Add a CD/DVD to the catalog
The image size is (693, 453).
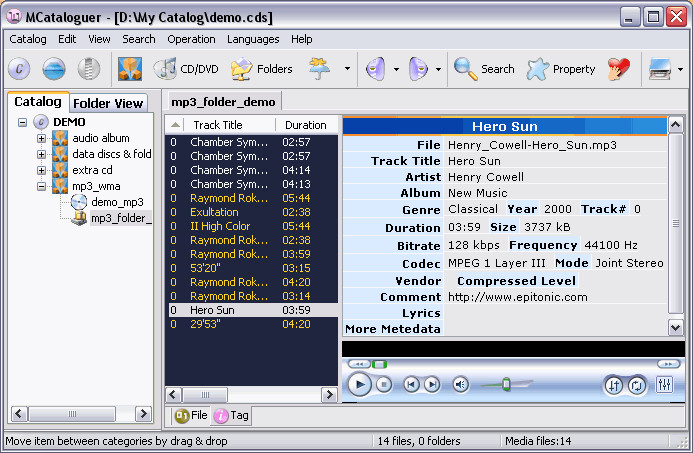click(x=186, y=69)
